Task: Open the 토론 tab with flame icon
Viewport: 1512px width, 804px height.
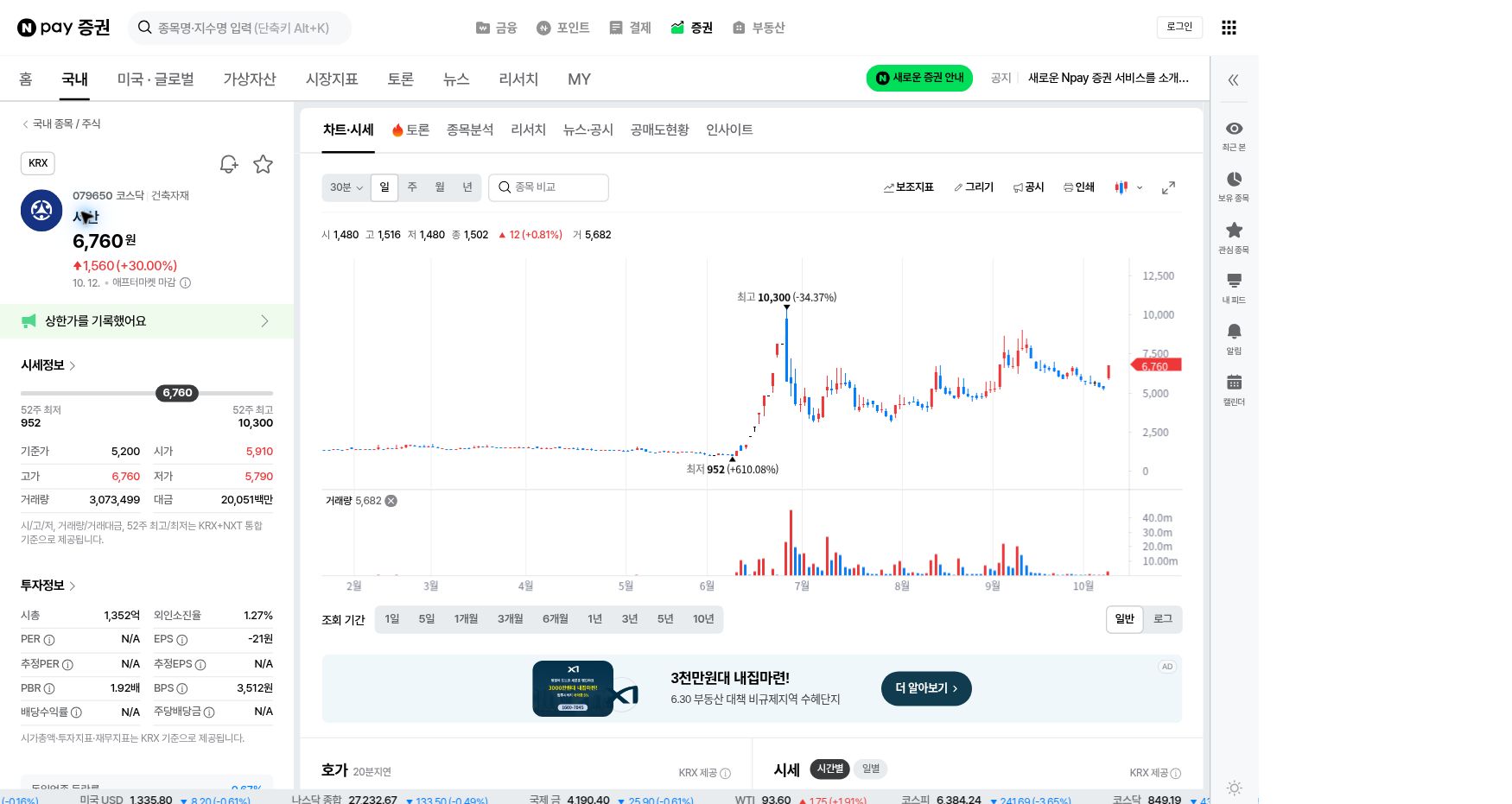Action: [x=410, y=130]
